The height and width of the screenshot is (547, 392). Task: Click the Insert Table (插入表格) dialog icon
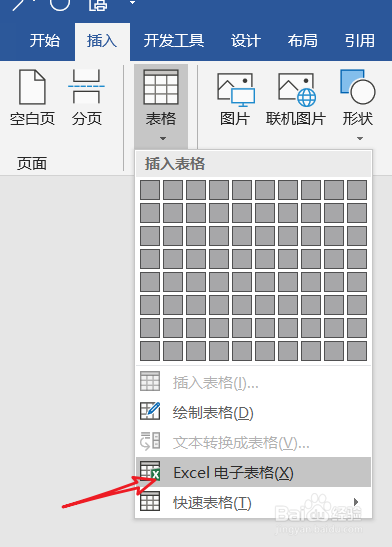(150, 381)
